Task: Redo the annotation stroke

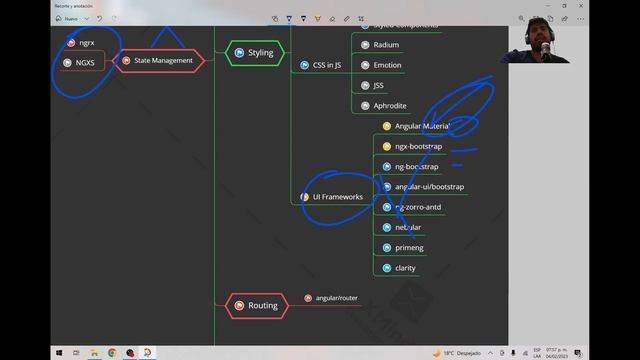Action: 114,19
